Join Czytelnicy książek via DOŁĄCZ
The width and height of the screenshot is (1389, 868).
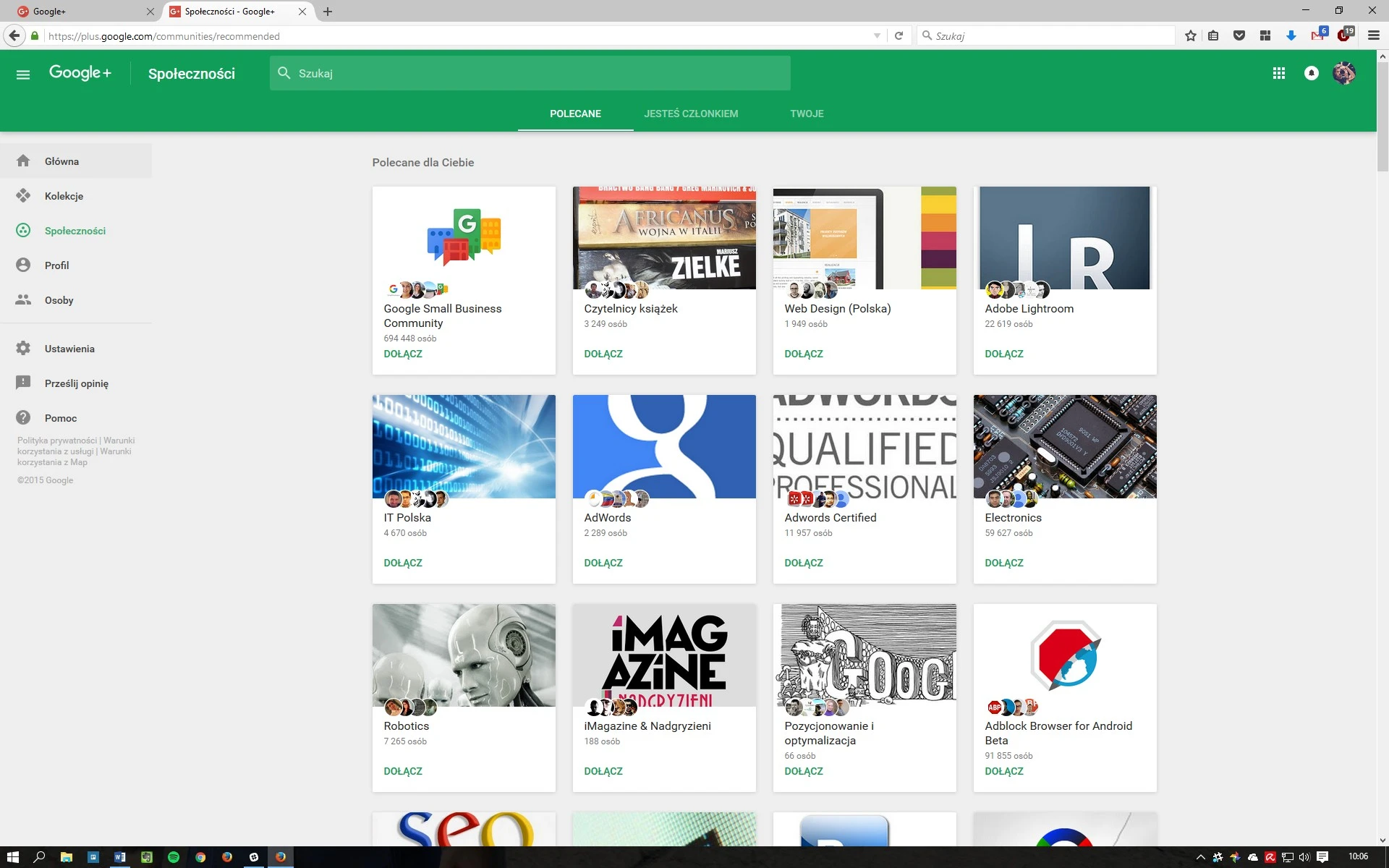point(603,354)
